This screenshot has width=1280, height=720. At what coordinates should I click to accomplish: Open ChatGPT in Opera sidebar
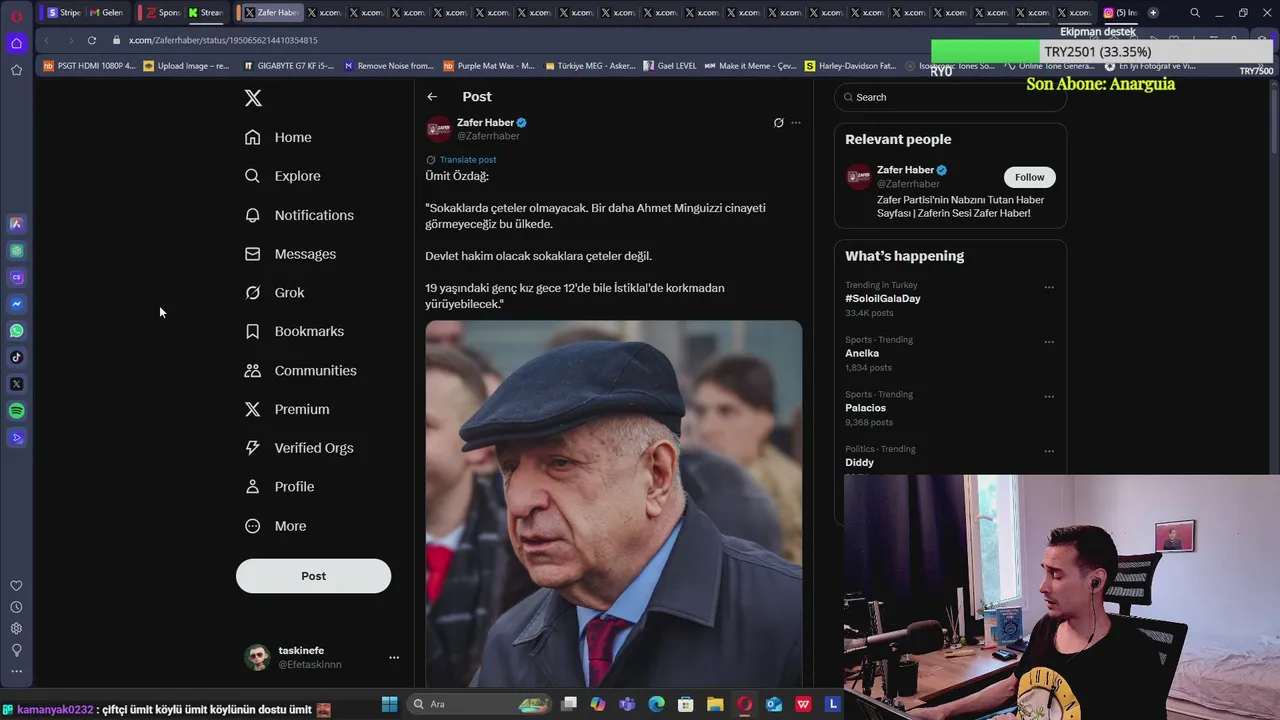[16, 251]
